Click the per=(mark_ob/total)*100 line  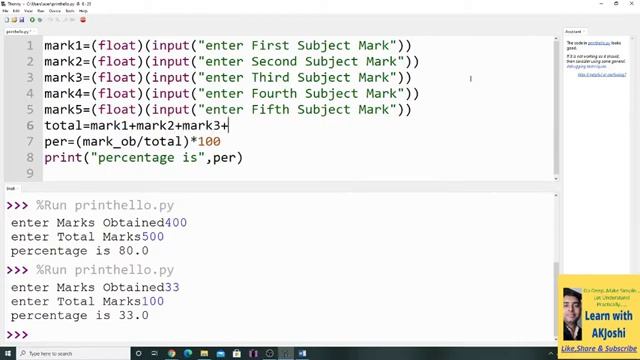click(x=132, y=142)
